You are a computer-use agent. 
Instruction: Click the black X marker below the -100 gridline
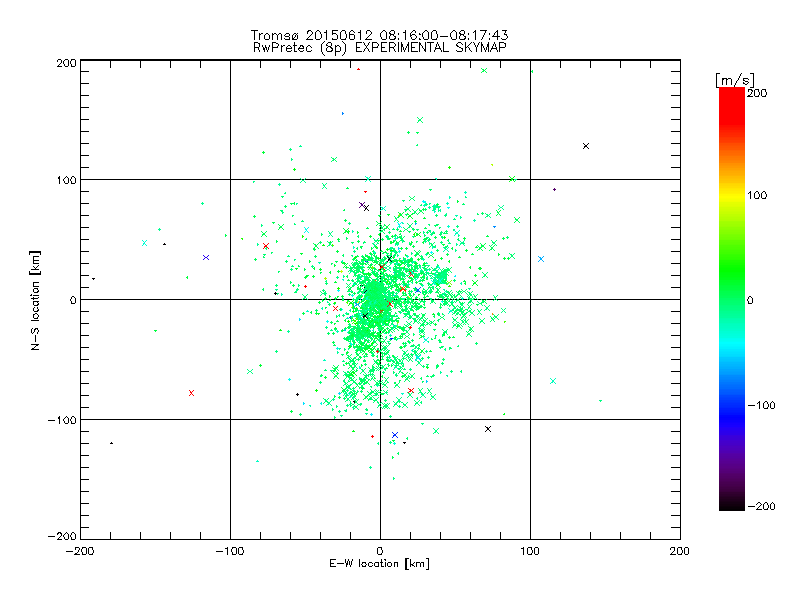(x=488, y=429)
